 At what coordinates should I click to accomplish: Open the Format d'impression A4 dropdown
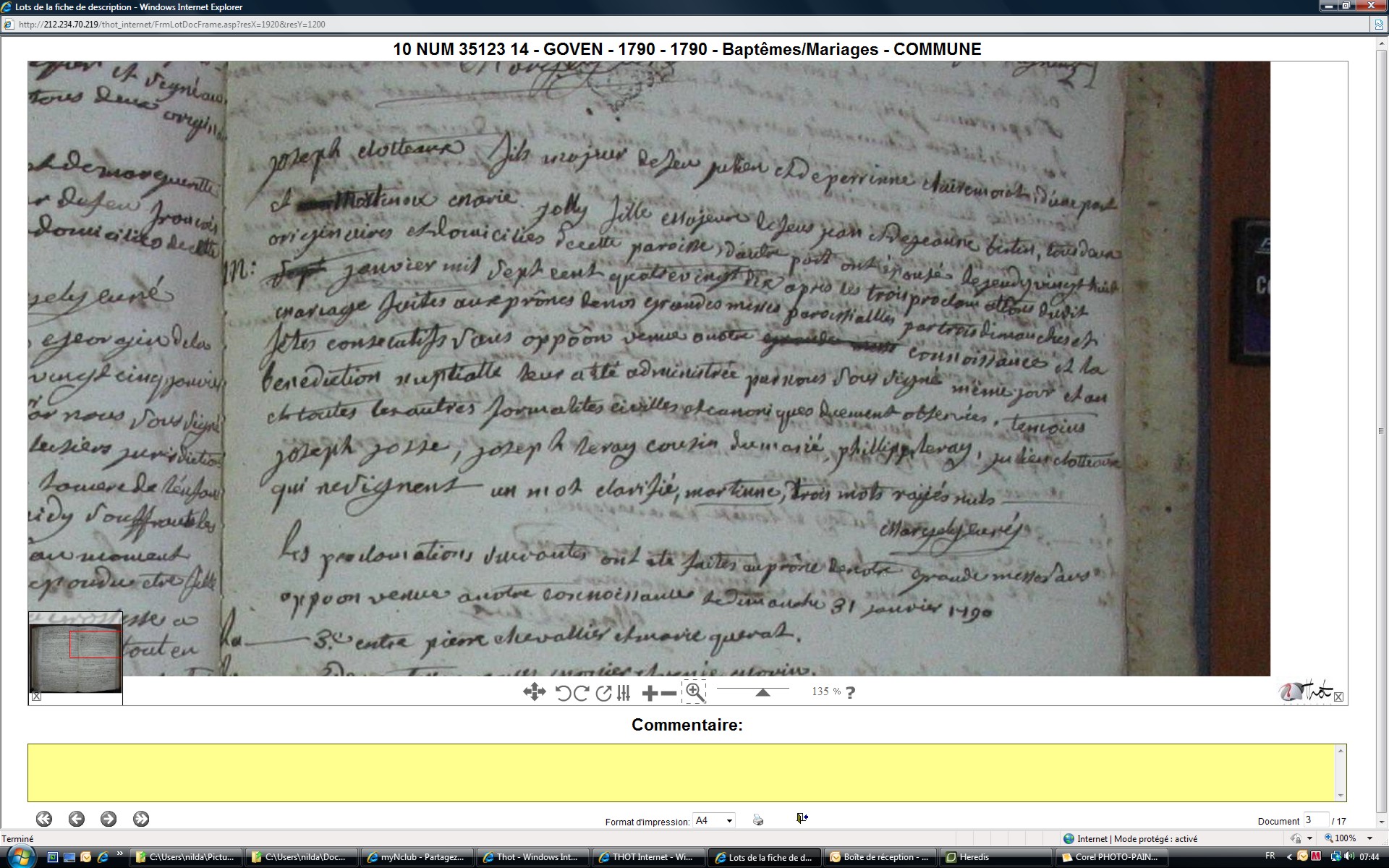click(729, 820)
